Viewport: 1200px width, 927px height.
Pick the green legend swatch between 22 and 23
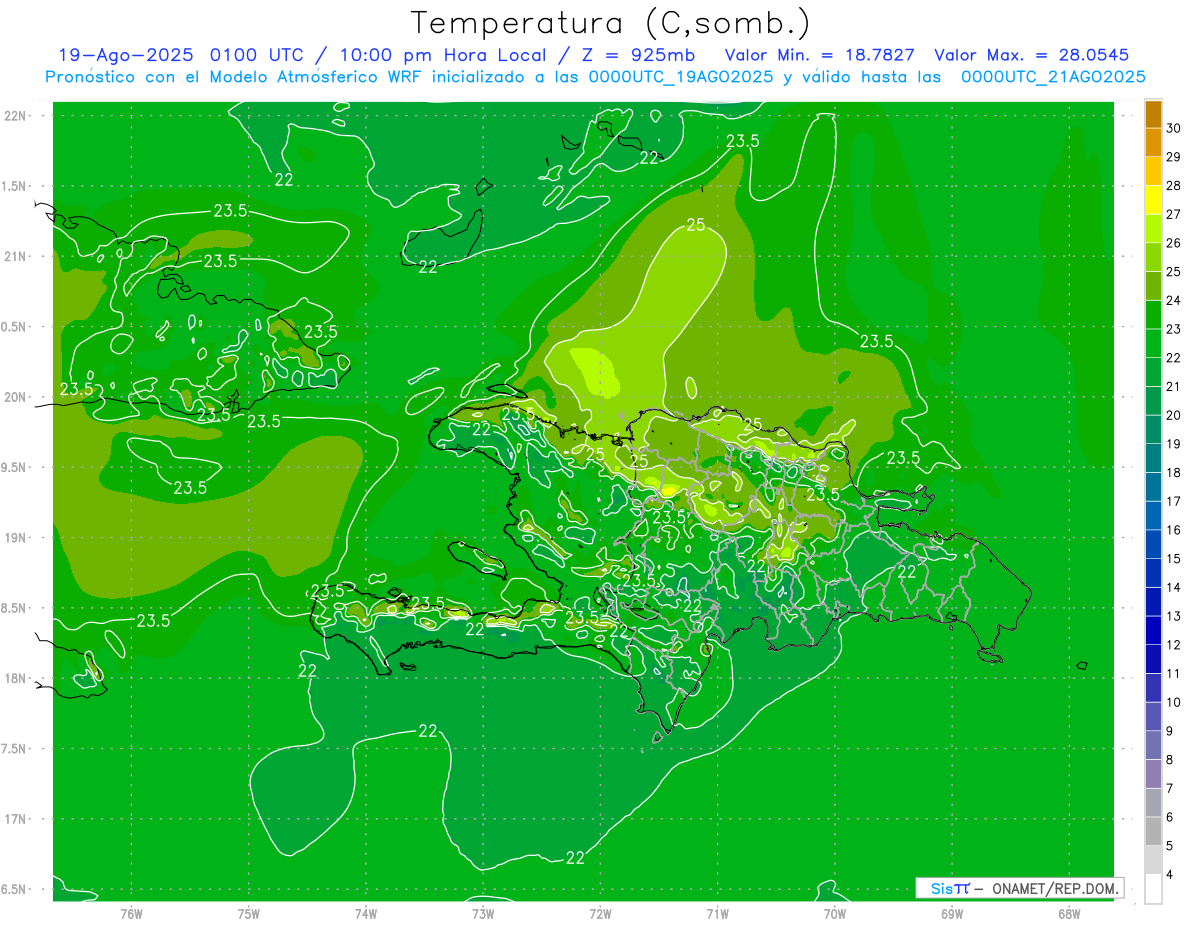(x=1153, y=344)
